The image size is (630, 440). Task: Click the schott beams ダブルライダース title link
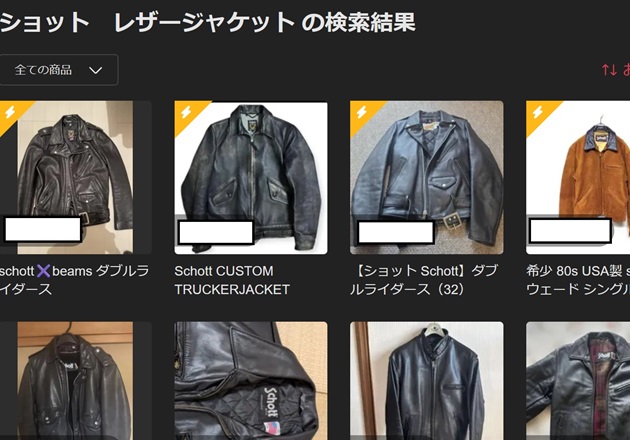[75, 280]
